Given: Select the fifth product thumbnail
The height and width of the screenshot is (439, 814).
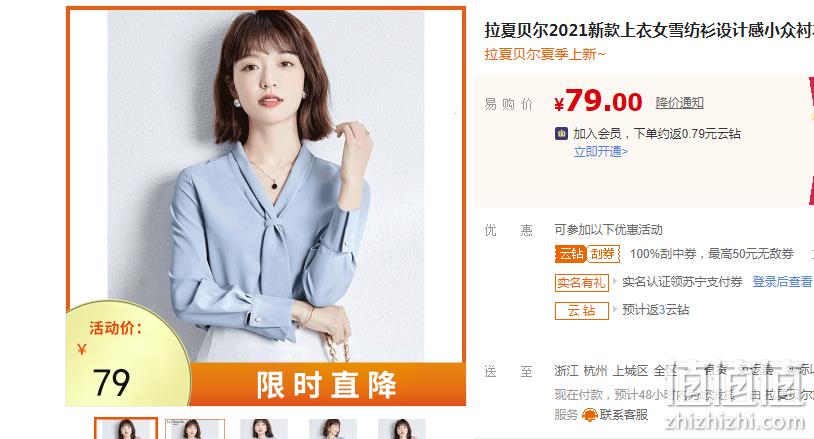Looking at the screenshot, I should coord(402,429).
